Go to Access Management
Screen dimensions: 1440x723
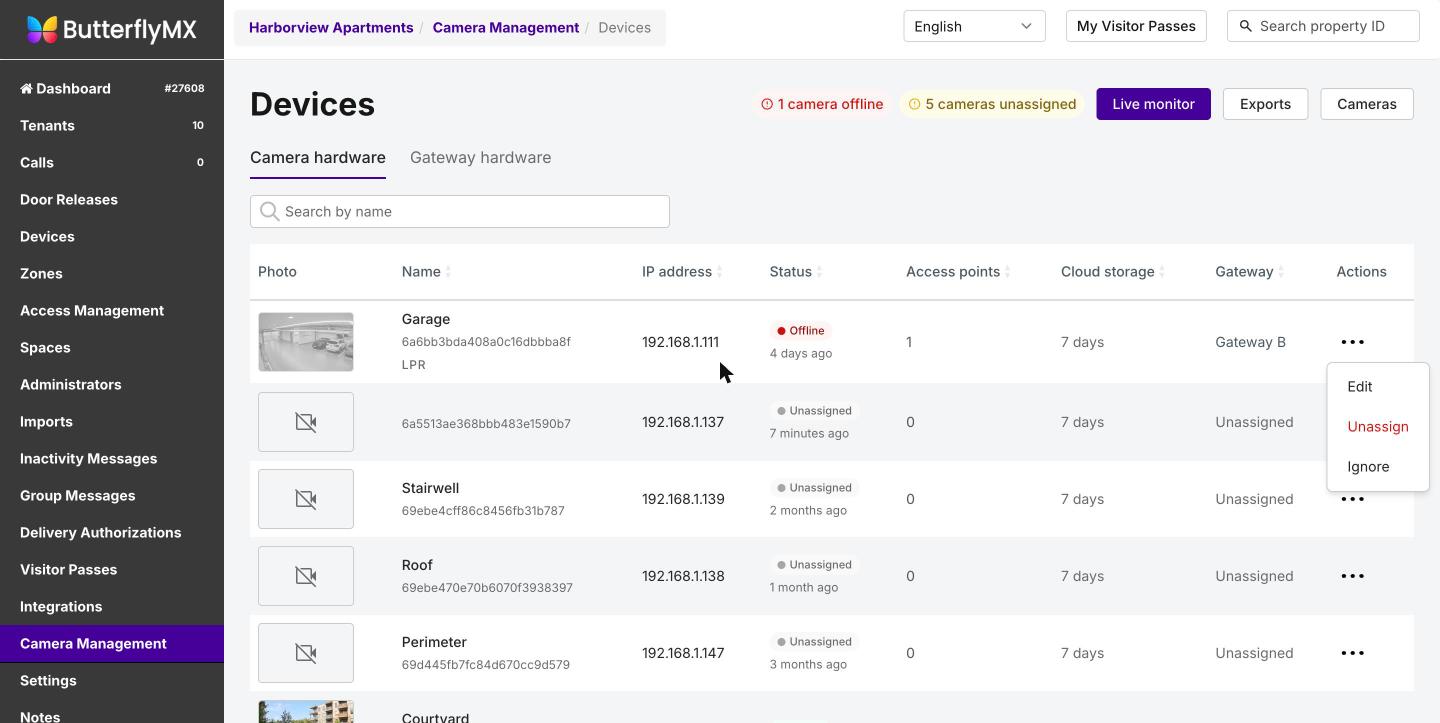pos(112,310)
